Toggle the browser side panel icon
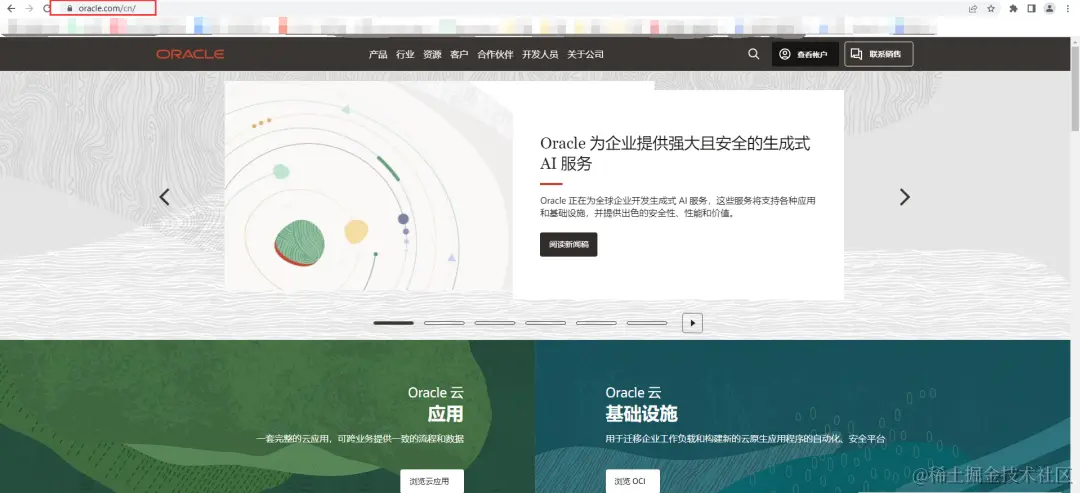The width and height of the screenshot is (1080, 493). pos(1031,8)
